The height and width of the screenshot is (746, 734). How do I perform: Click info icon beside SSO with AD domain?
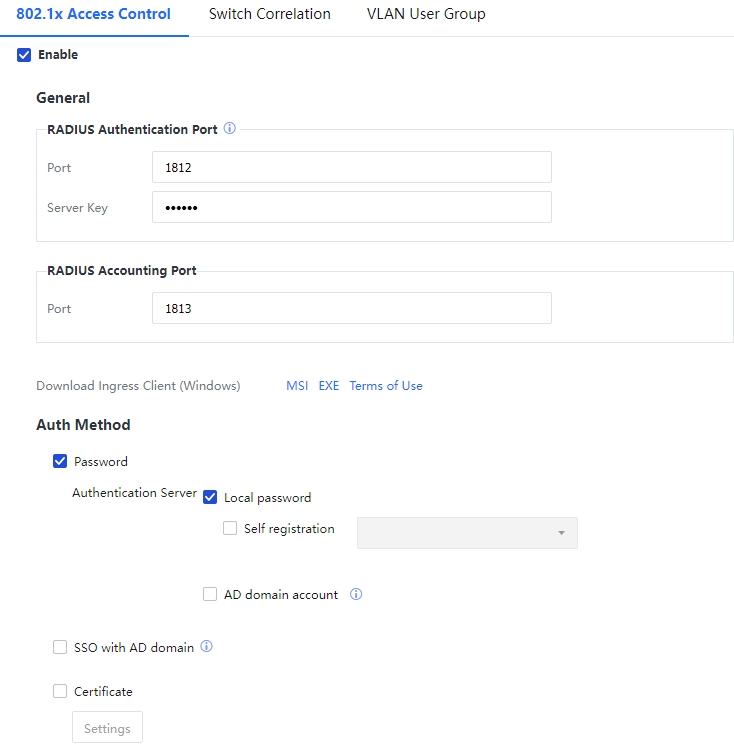[x=207, y=647]
